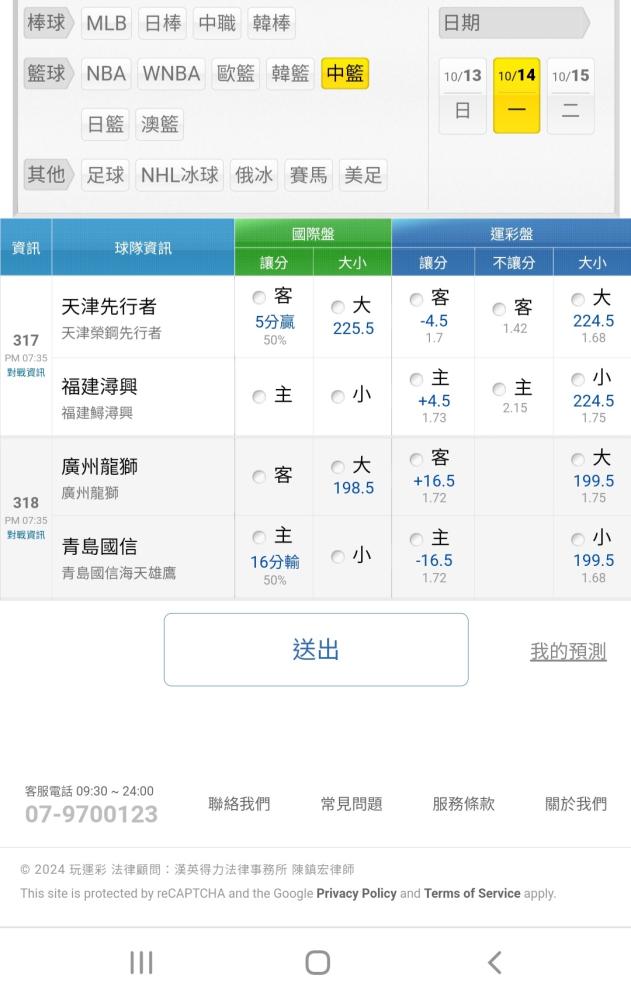Select 客 radio for 天津先行者 國際盤讓分
The width and height of the screenshot is (631, 1000).
tap(260, 297)
